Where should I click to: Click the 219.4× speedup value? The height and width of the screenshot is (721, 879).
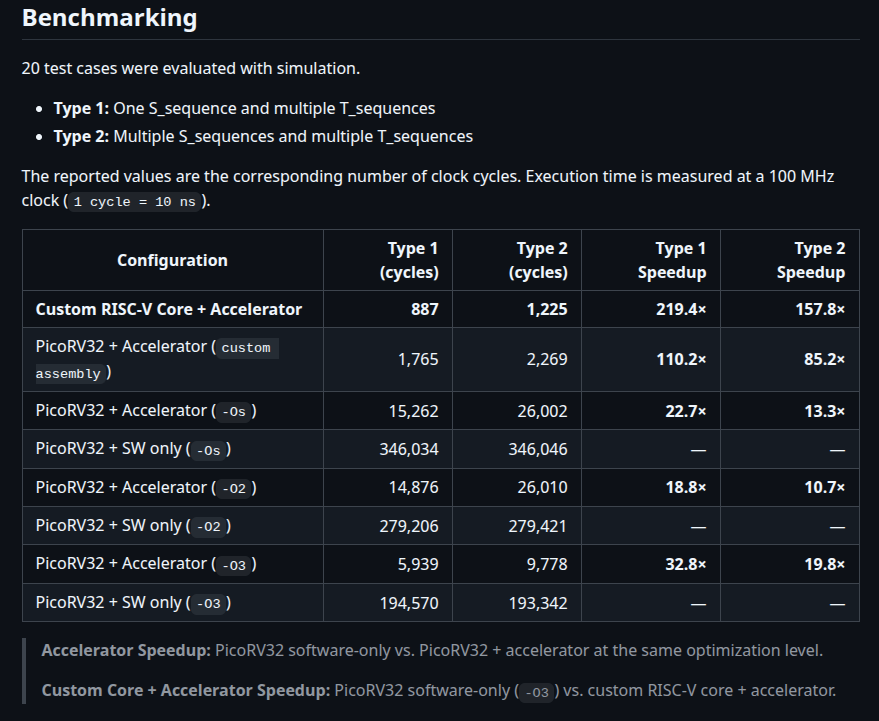tap(681, 309)
